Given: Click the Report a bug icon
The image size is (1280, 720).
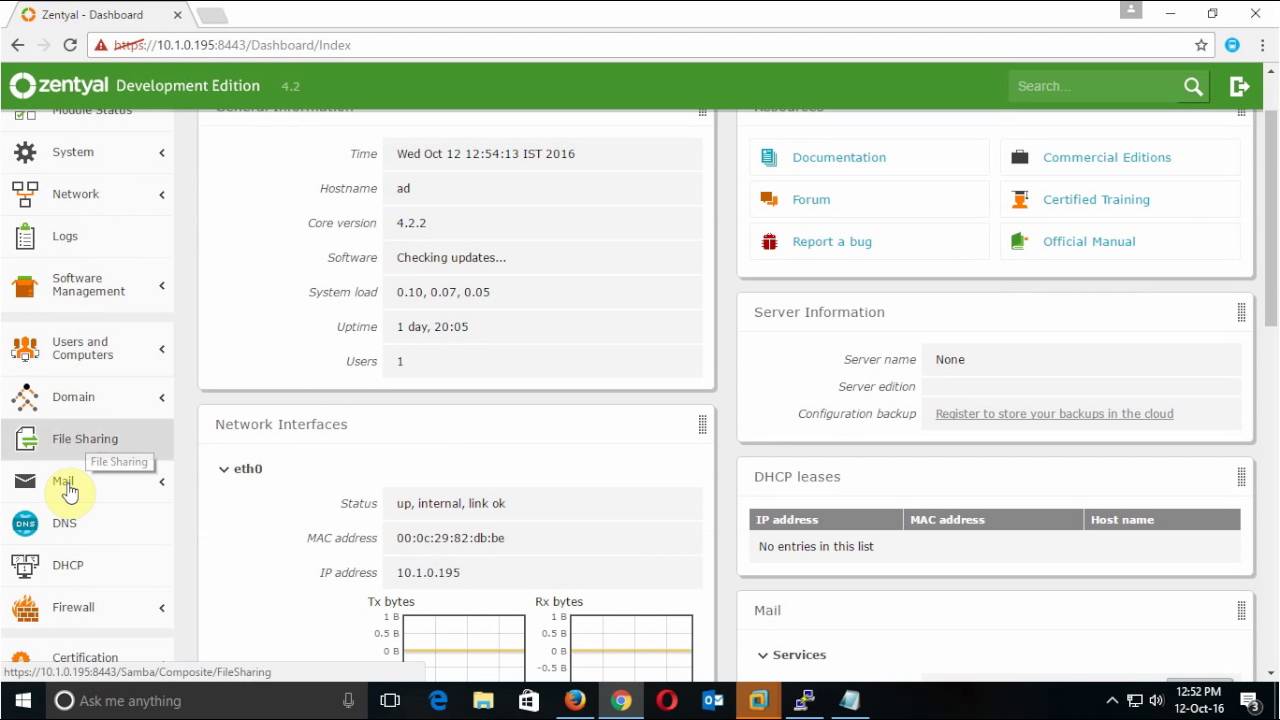Looking at the screenshot, I should tap(769, 241).
